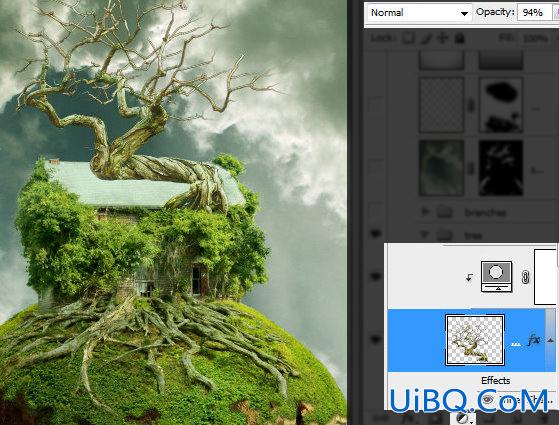
Task: Click the lock image pixels brush icon
Action: [x=426, y=38]
